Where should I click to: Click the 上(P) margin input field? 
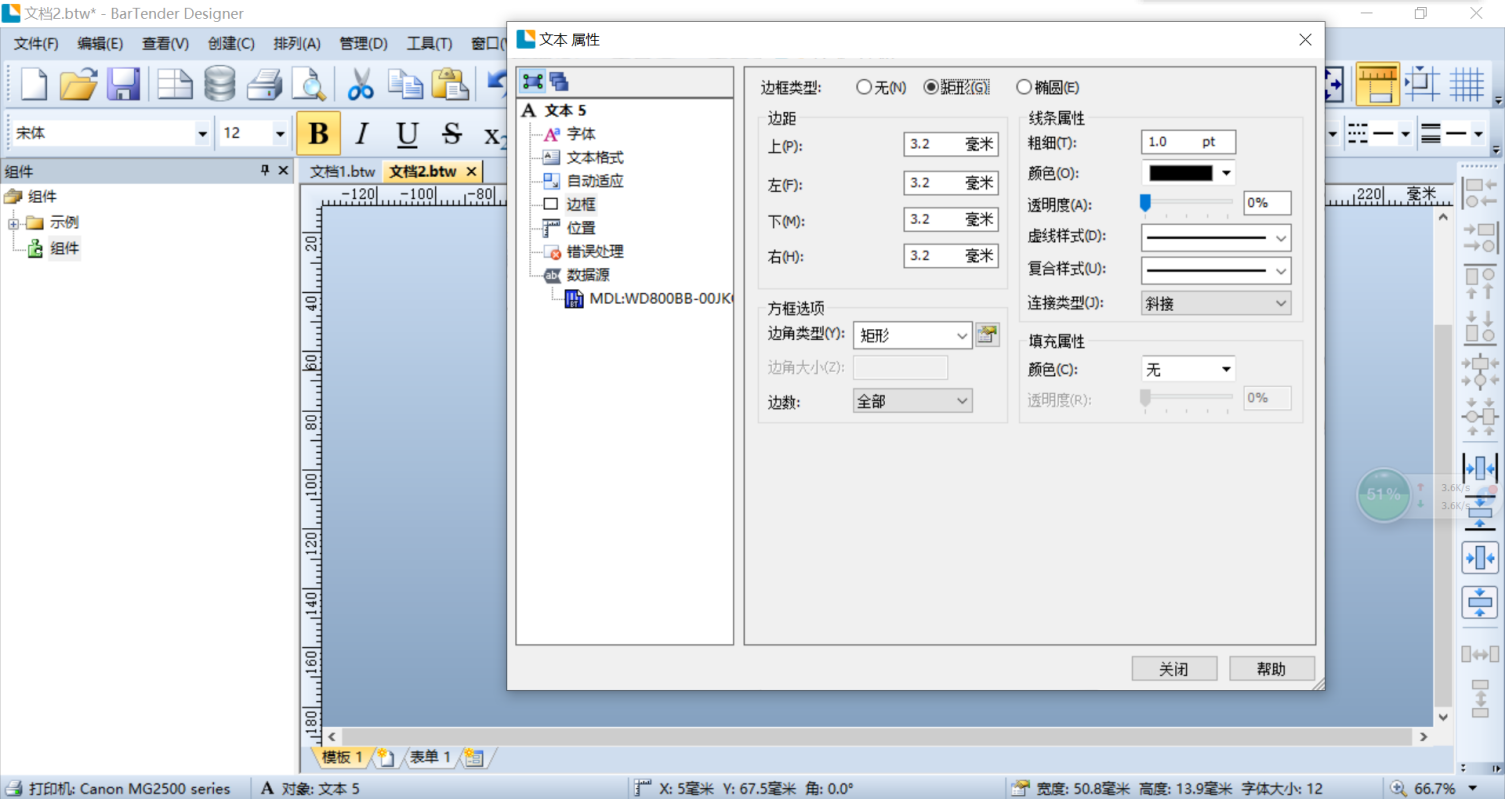[x=950, y=144]
